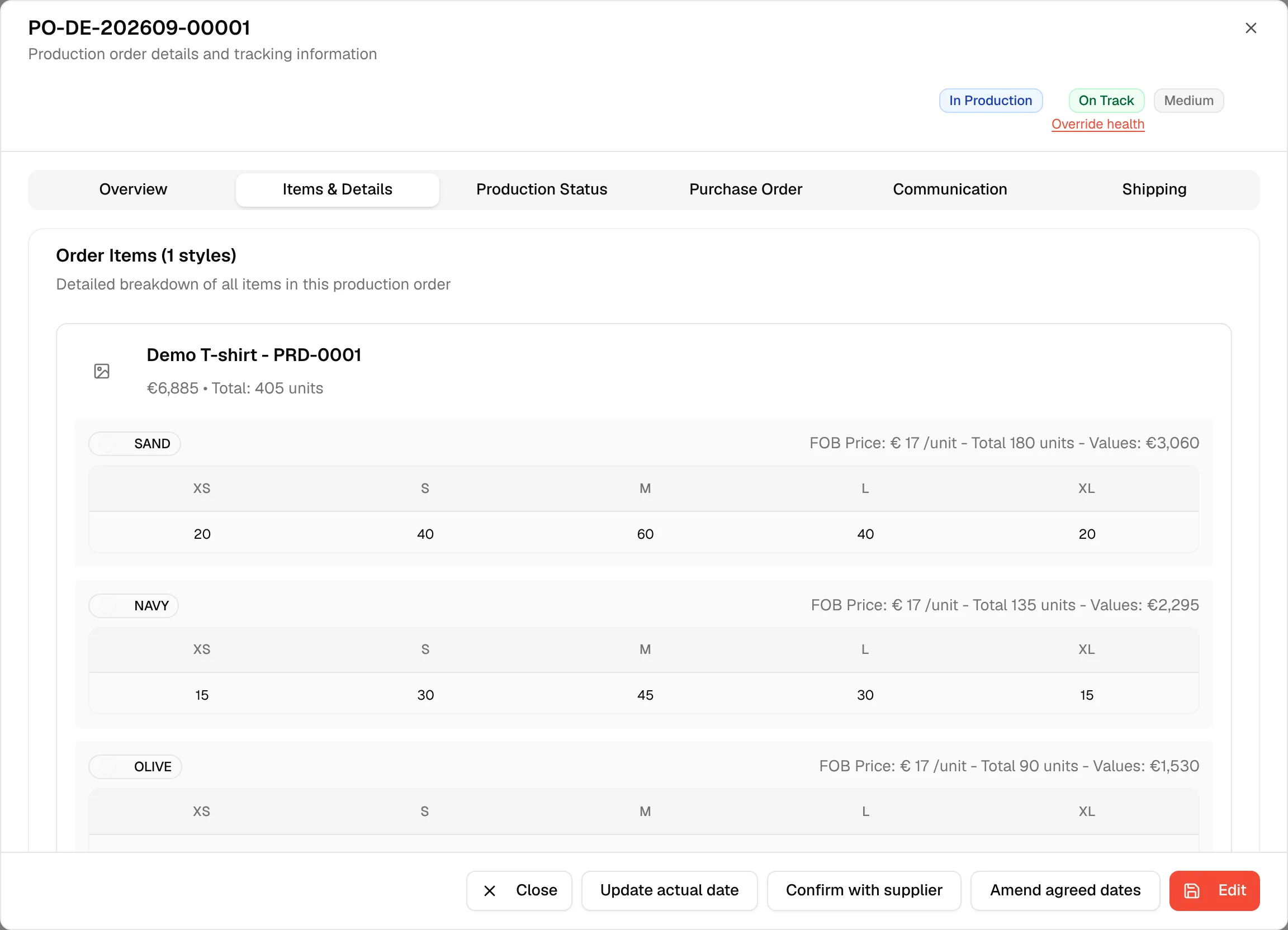Viewport: 1288px width, 930px height.
Task: Click the €6,885 total units line
Action: (x=235, y=388)
